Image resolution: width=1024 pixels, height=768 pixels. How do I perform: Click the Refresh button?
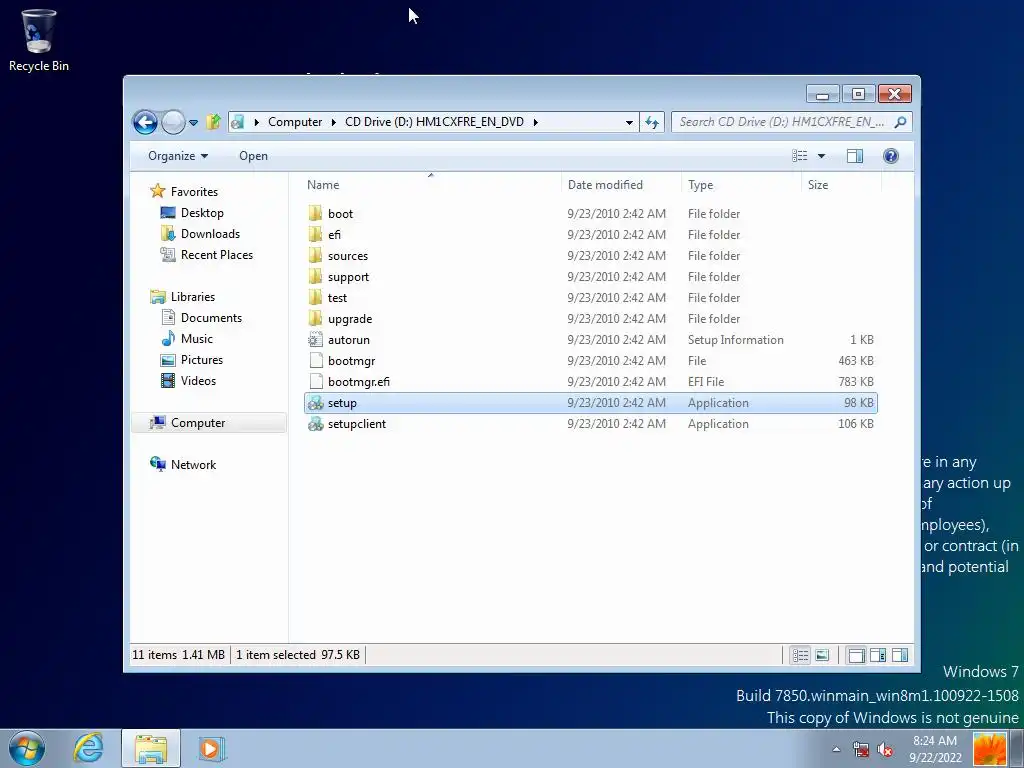tap(652, 122)
